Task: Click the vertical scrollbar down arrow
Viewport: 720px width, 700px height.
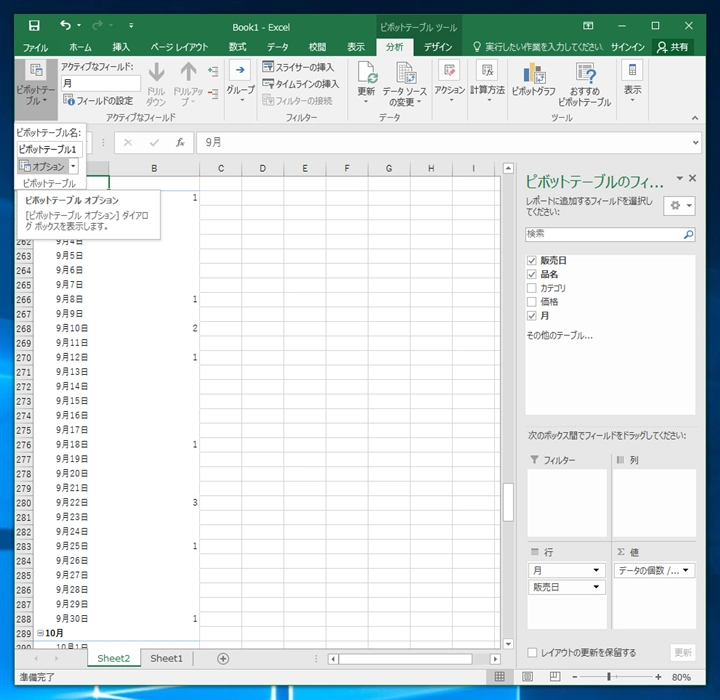Action: coord(508,644)
